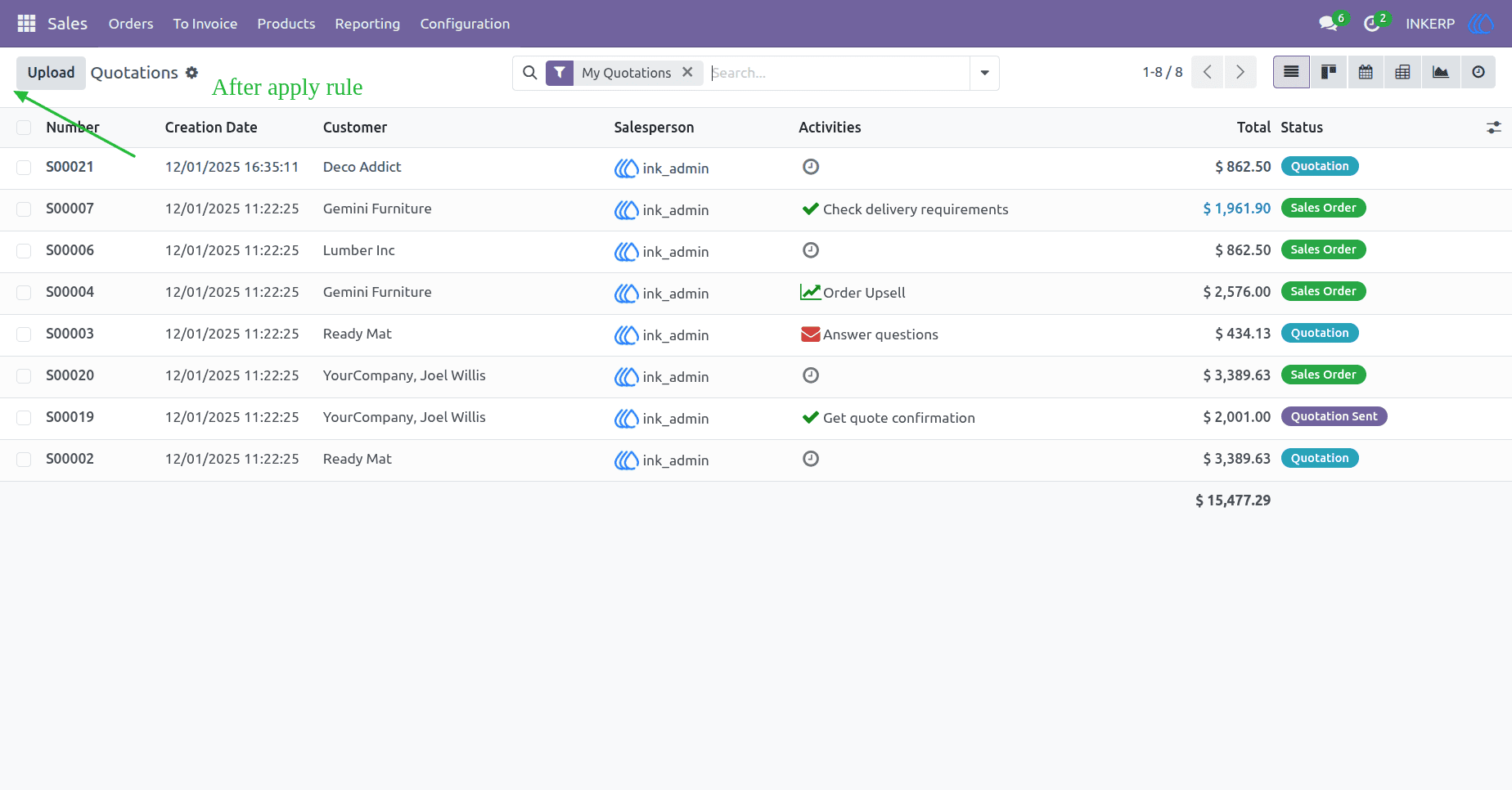Switch to Pivot table view
The width and height of the screenshot is (1512, 790).
(x=1402, y=72)
